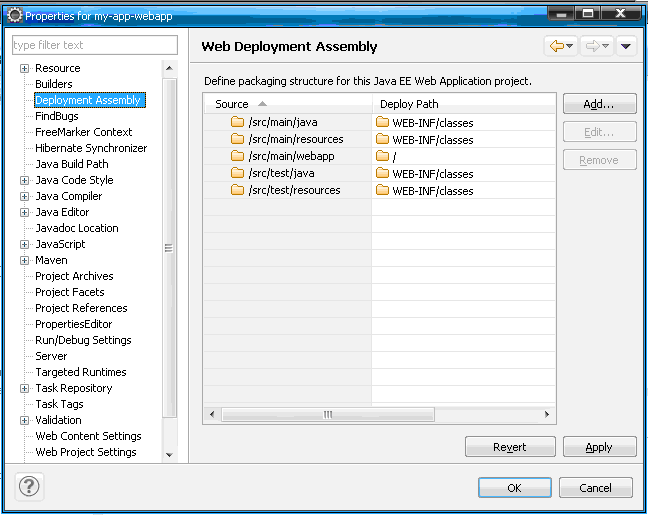Click the /src/test/resources folder icon
Screen dimensions: 648x515
238,190
